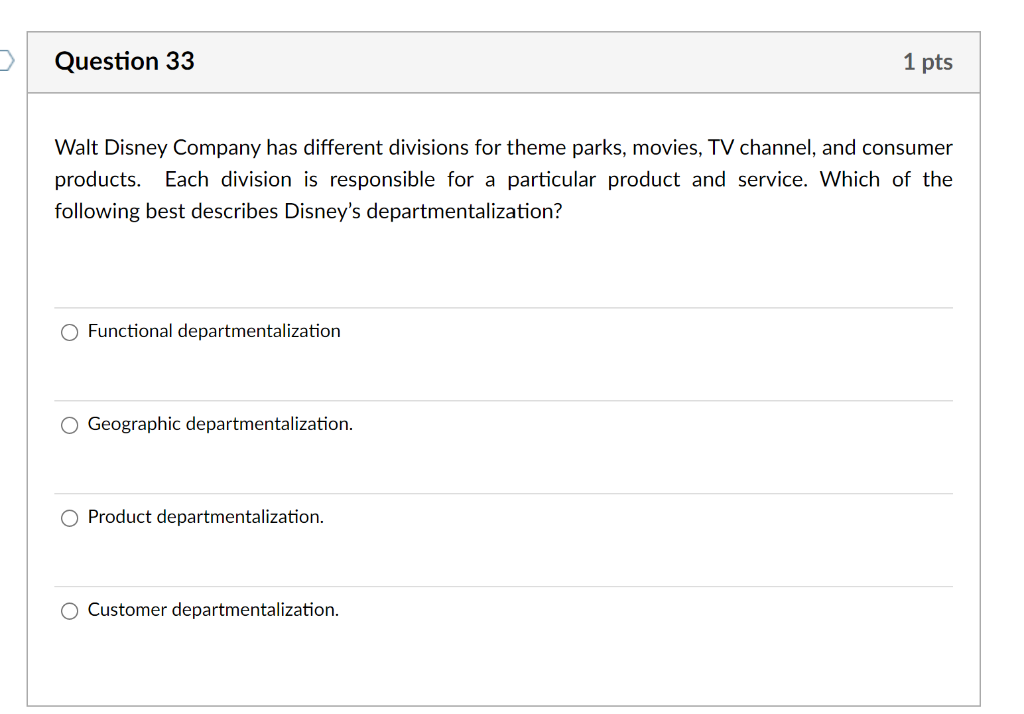Image resolution: width=1024 pixels, height=714 pixels.
Task: Pick the Product departmentalization radio circle
Action: tap(69, 518)
